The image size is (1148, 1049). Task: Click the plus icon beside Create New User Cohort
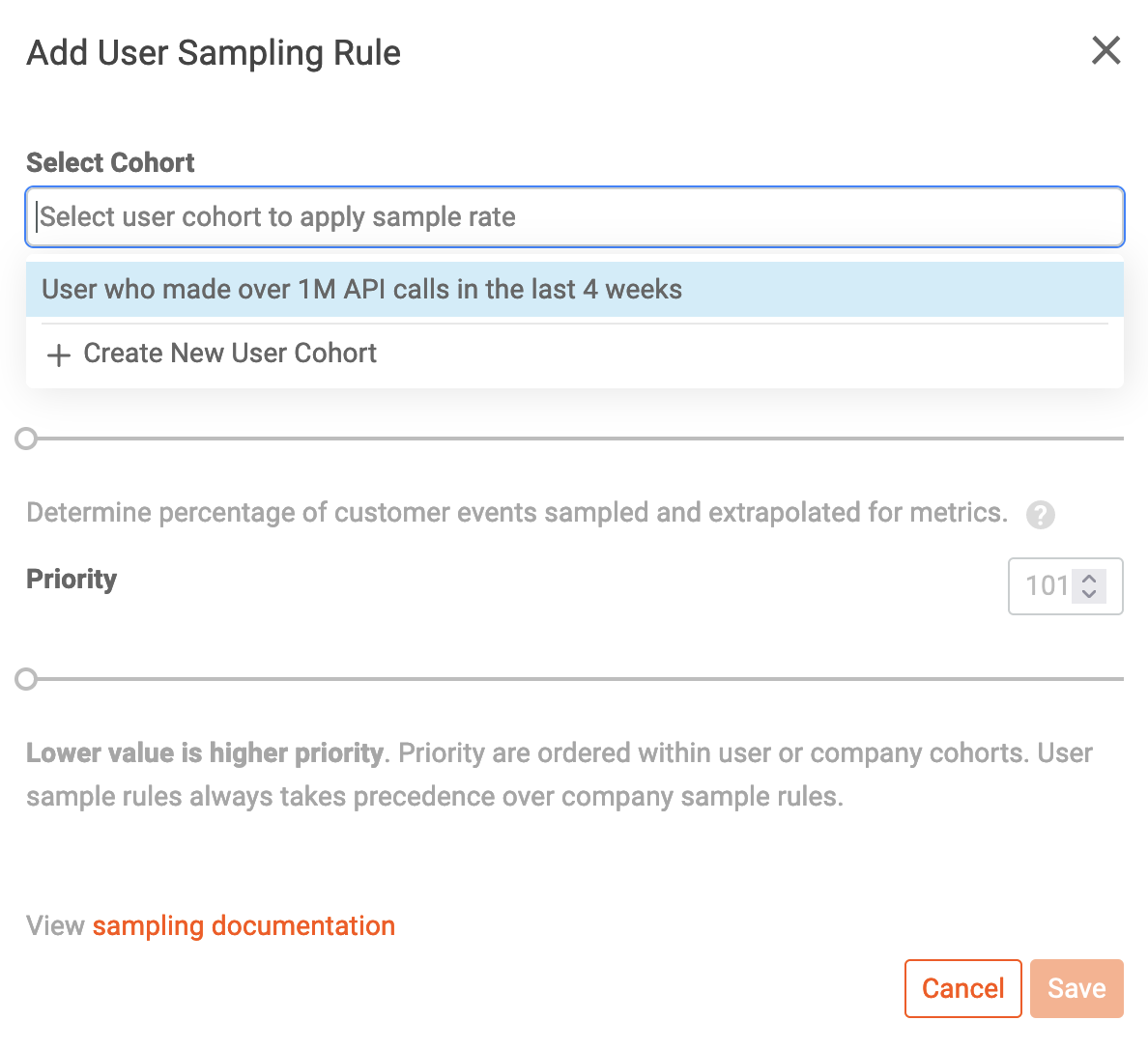(x=58, y=354)
